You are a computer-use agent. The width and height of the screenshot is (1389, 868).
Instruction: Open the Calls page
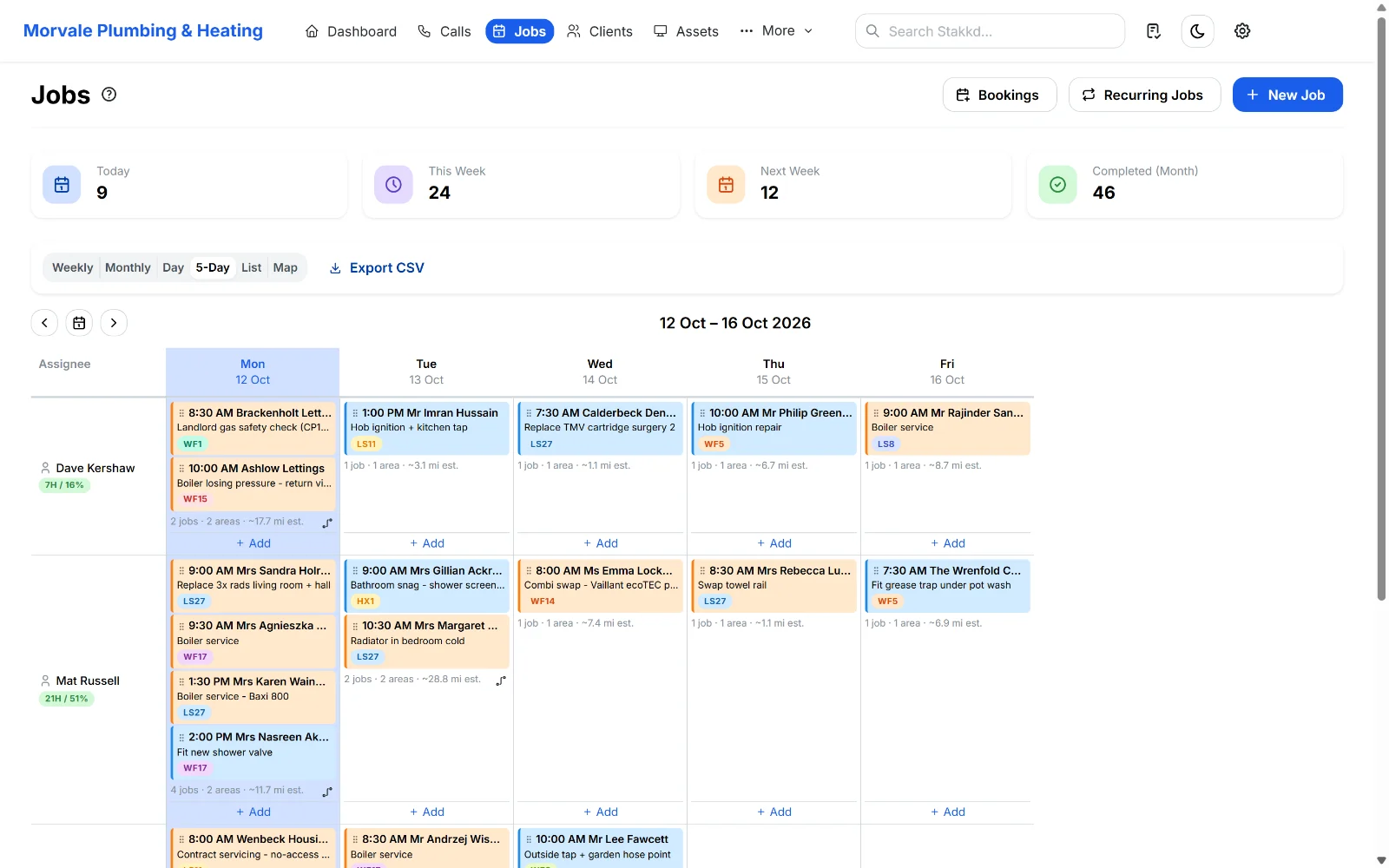click(x=444, y=31)
